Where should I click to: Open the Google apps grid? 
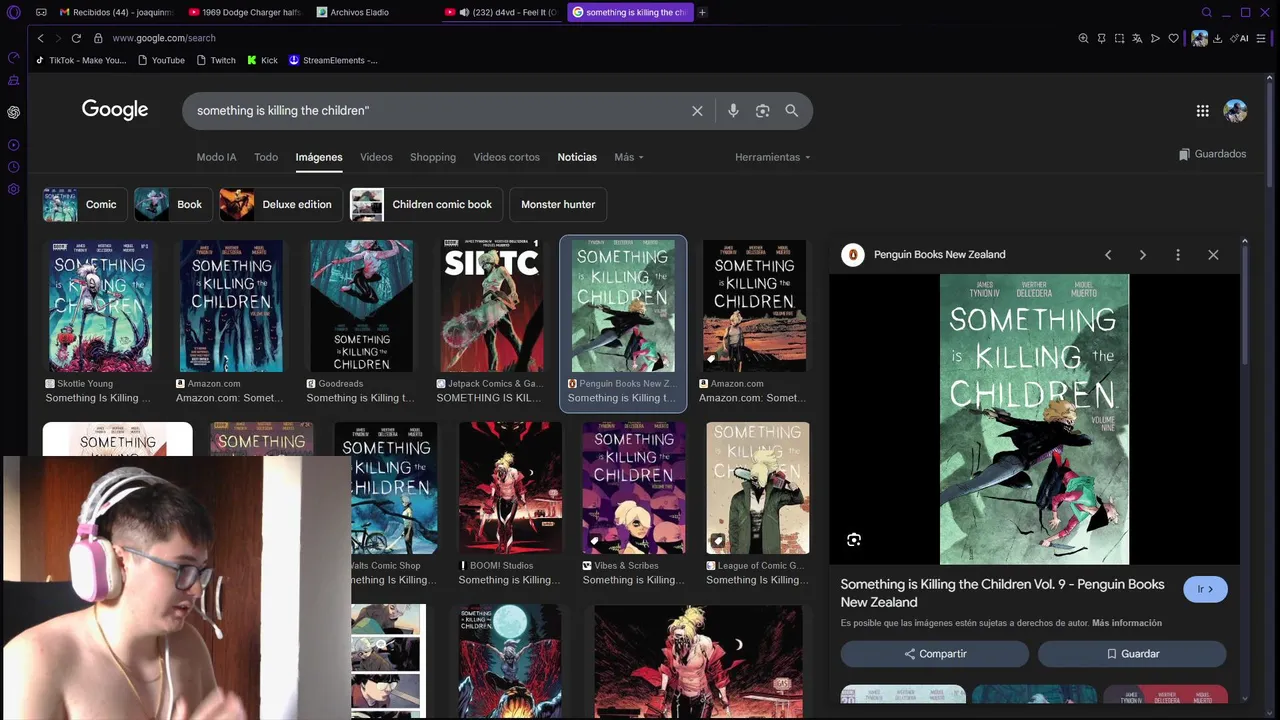point(1202,111)
